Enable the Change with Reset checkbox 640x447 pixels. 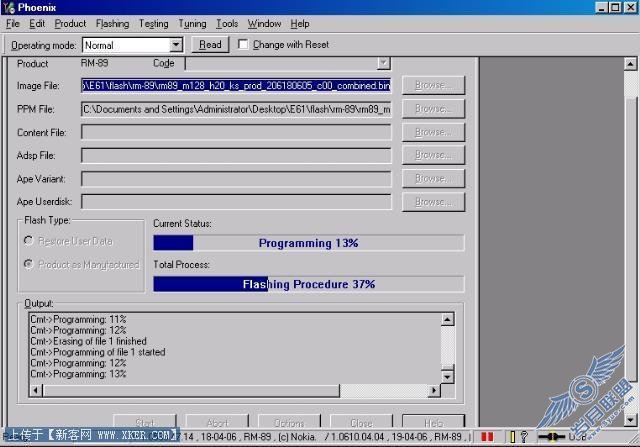[243, 44]
